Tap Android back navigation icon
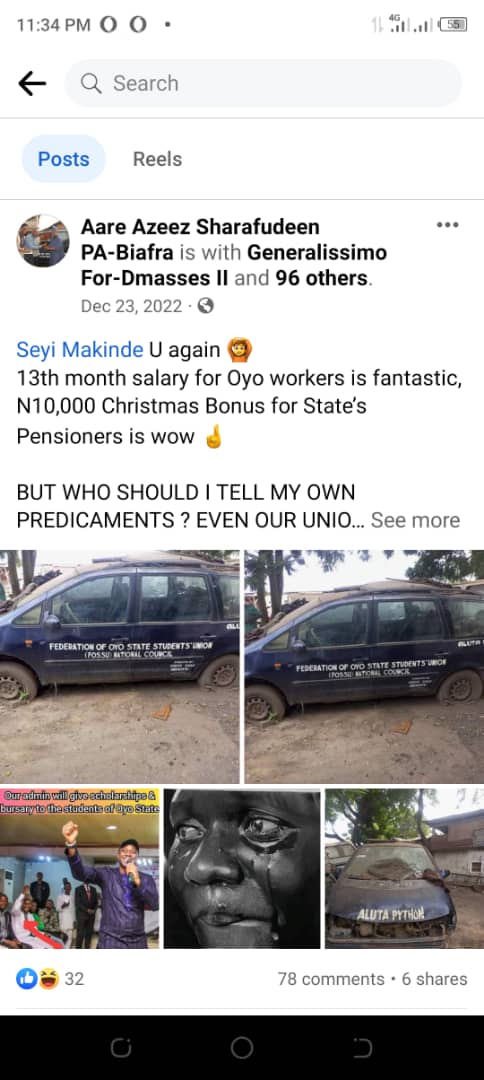The height and width of the screenshot is (1080, 484). (x=362, y=1048)
